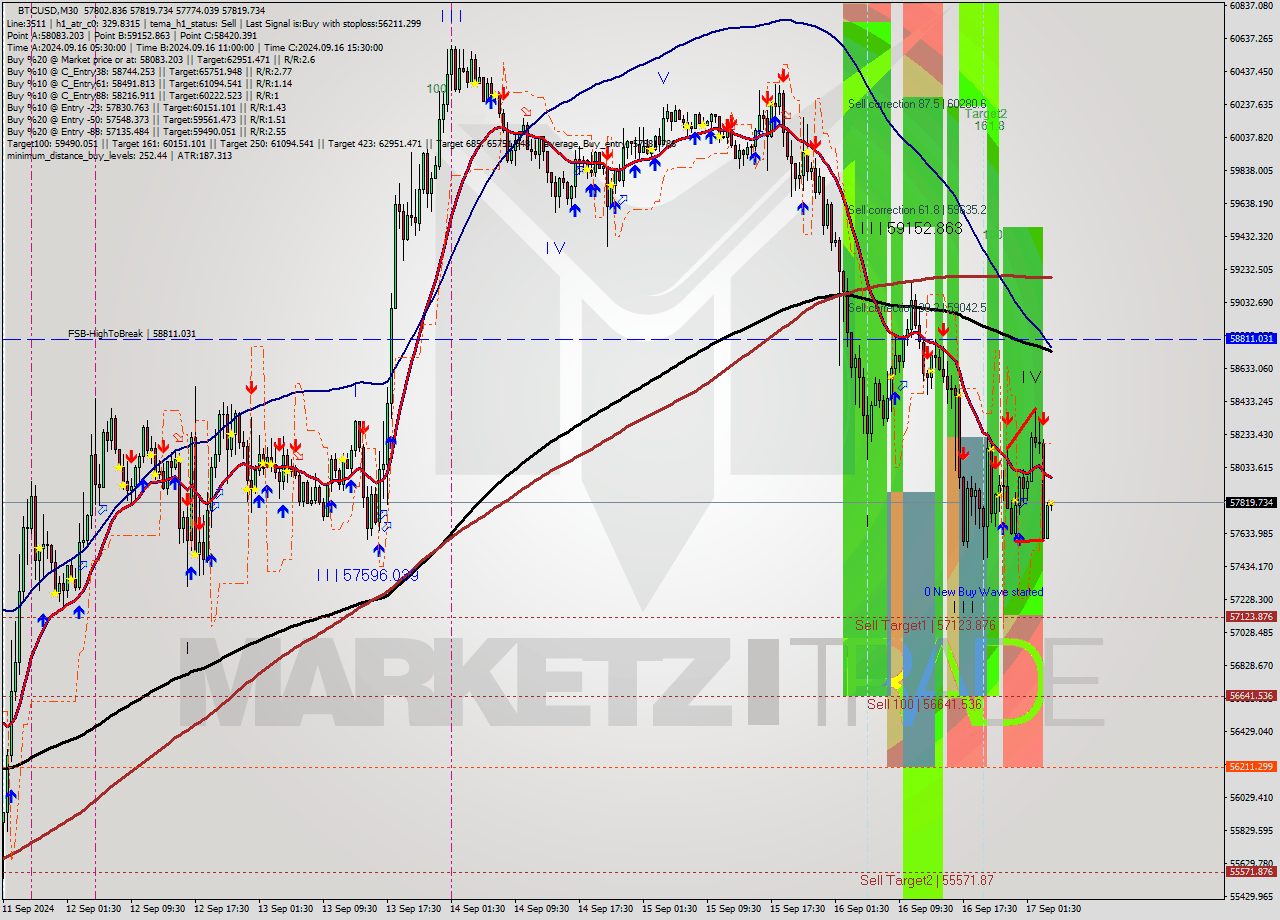Click the blue I V marker below 14 Sep candles
The width and height of the screenshot is (1280, 920).
coord(555,248)
